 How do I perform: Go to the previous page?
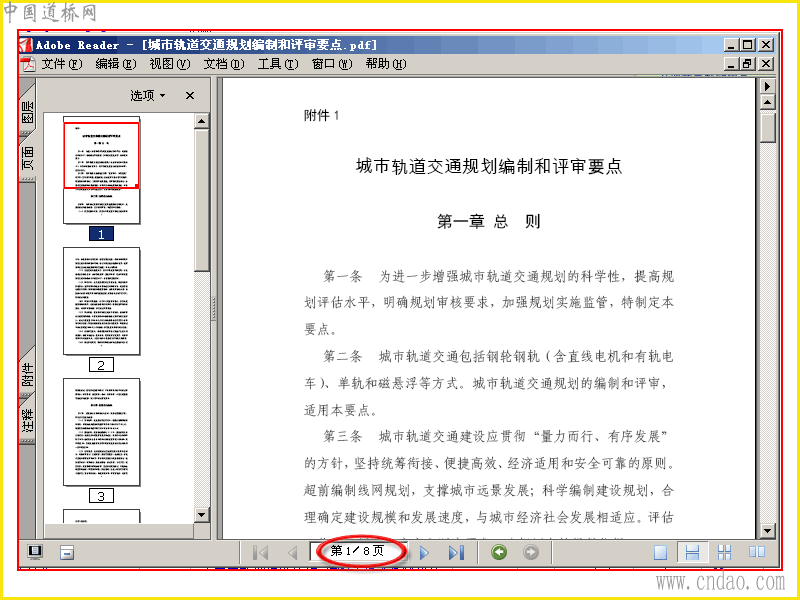pos(292,553)
